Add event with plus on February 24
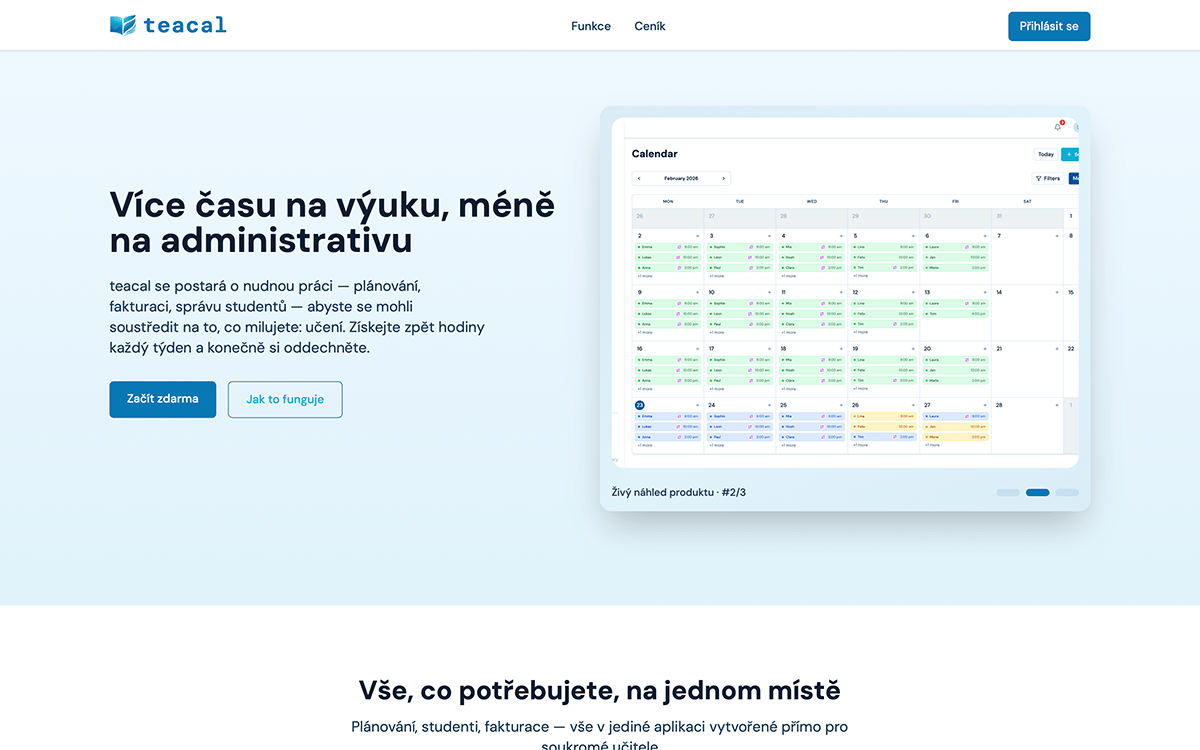This screenshot has width=1200, height=750. 770,405
